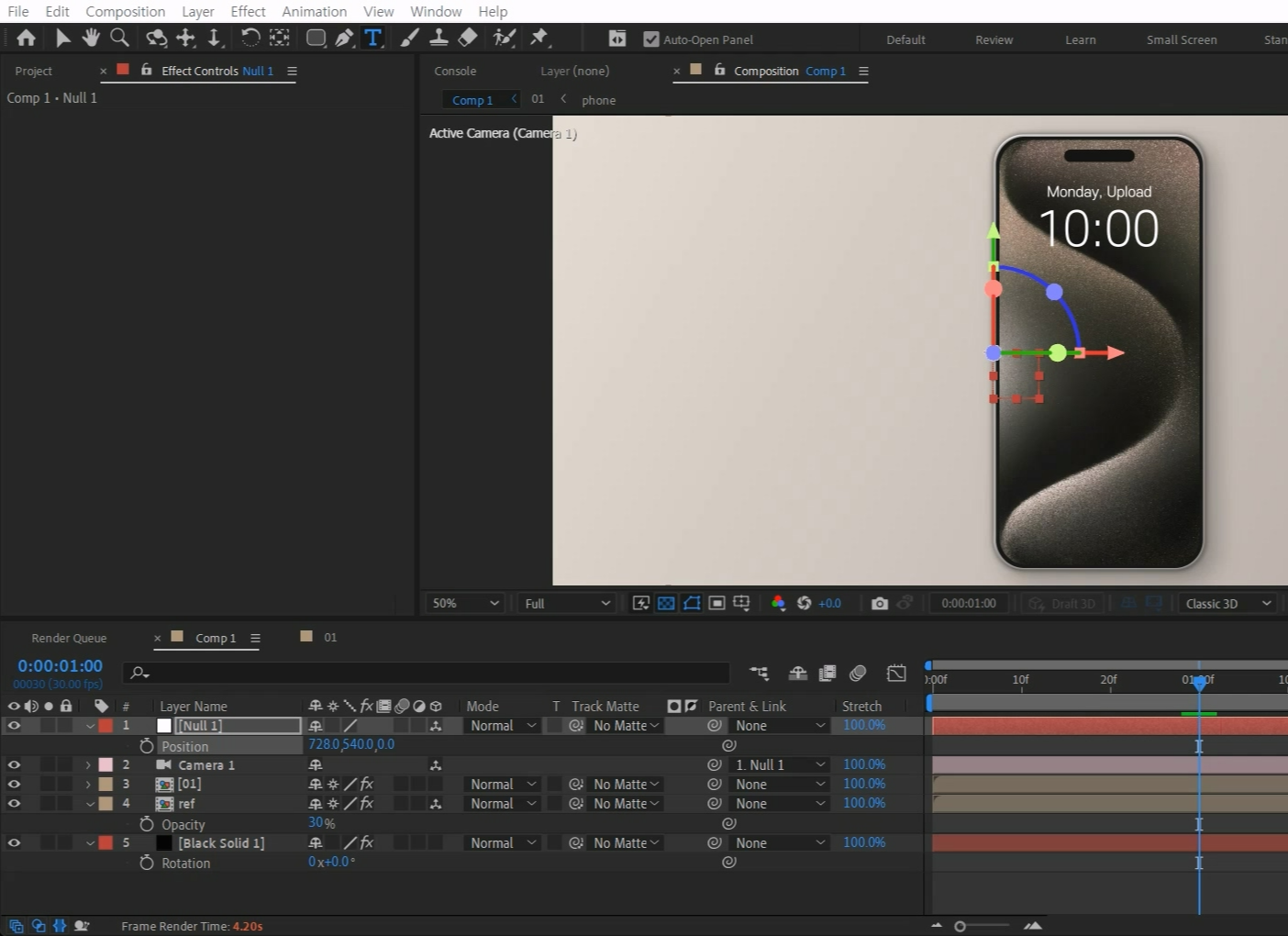Select the Roto Brush tool
Screen dimensions: 1288x936
pos(504,38)
